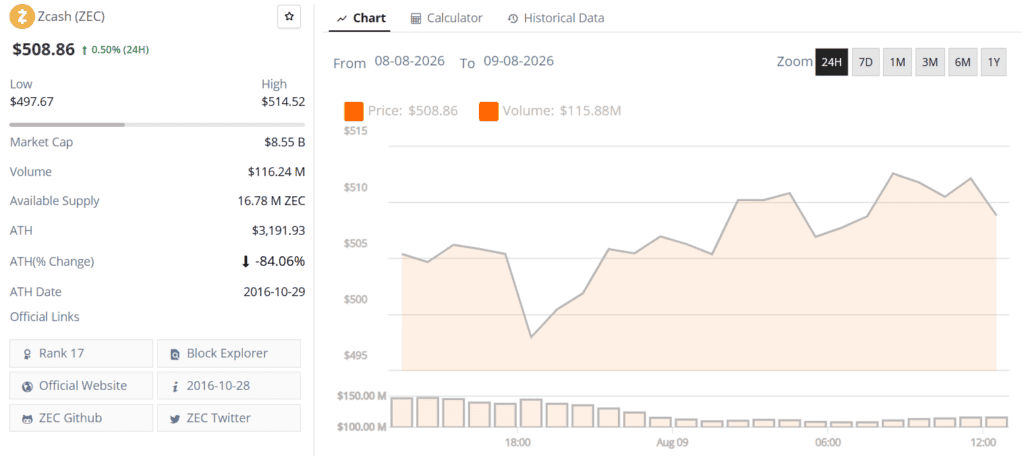Switch to the Calculator tab
The height and width of the screenshot is (456, 1024).
click(447, 18)
